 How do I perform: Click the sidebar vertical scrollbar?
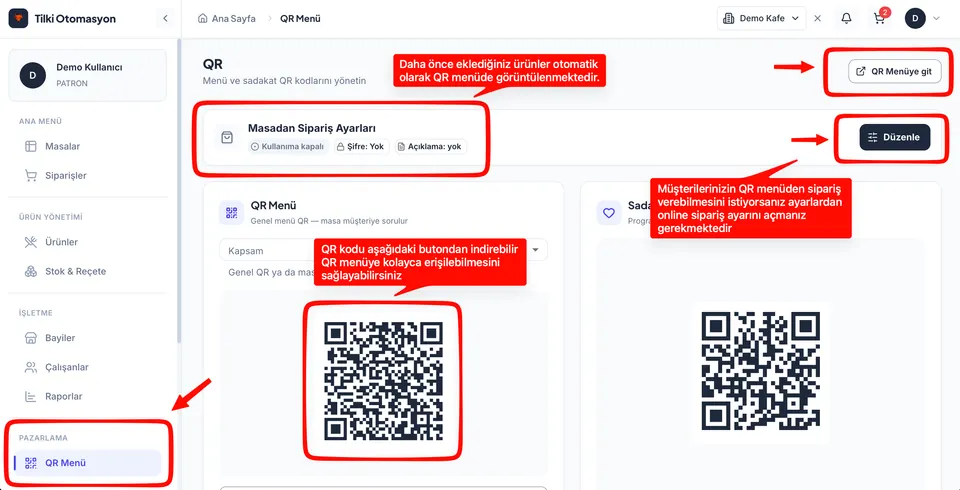pos(178,190)
